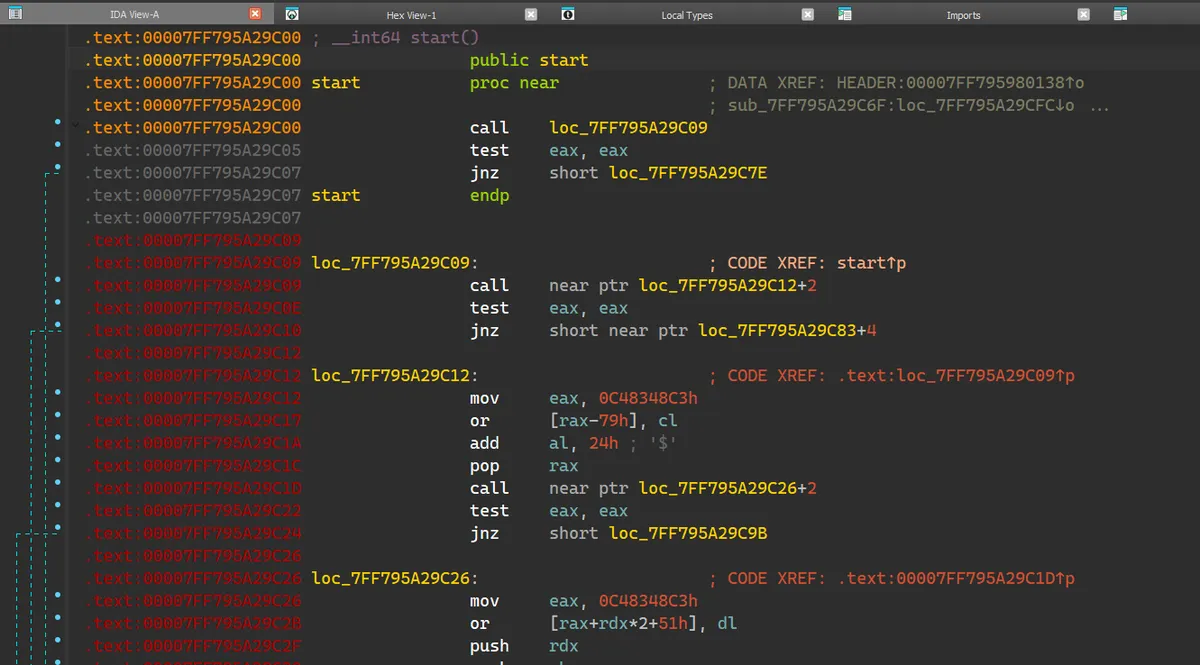Click the Hex View-1 tab icon
Image resolution: width=1200 pixels, height=665 pixels.
(x=291, y=14)
